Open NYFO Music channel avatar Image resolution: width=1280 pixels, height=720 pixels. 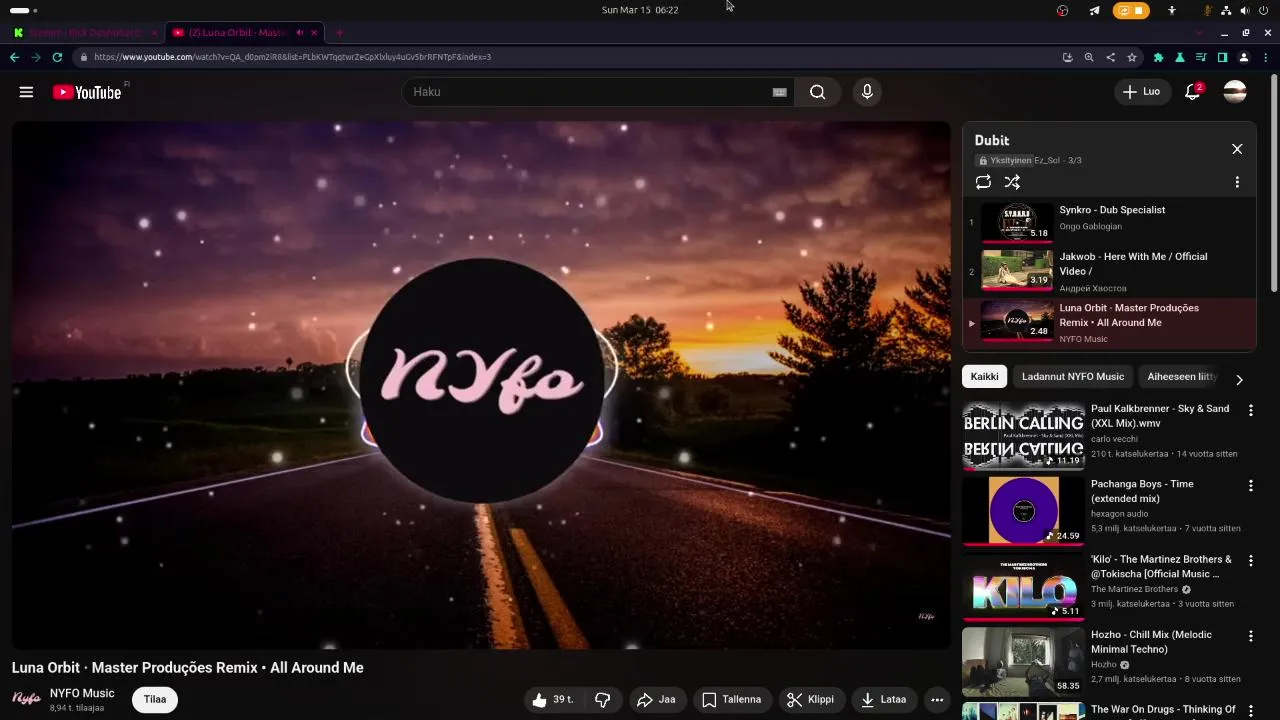[26, 699]
